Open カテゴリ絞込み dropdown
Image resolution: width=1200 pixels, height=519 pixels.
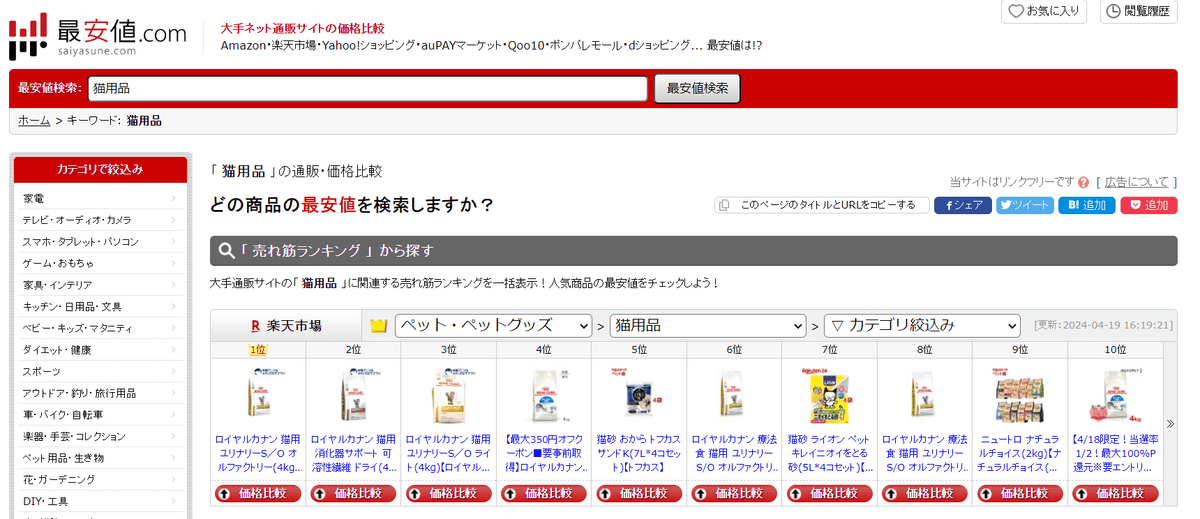pos(922,326)
